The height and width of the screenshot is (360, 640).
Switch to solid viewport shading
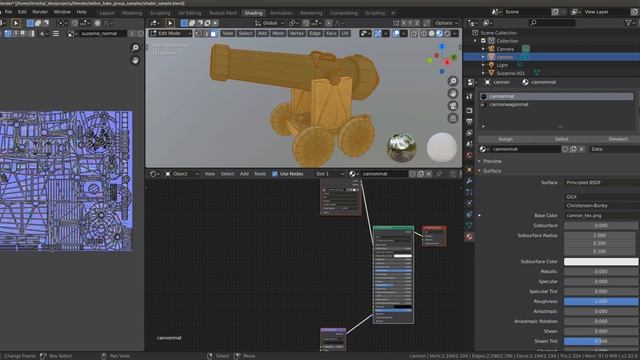(431, 33)
